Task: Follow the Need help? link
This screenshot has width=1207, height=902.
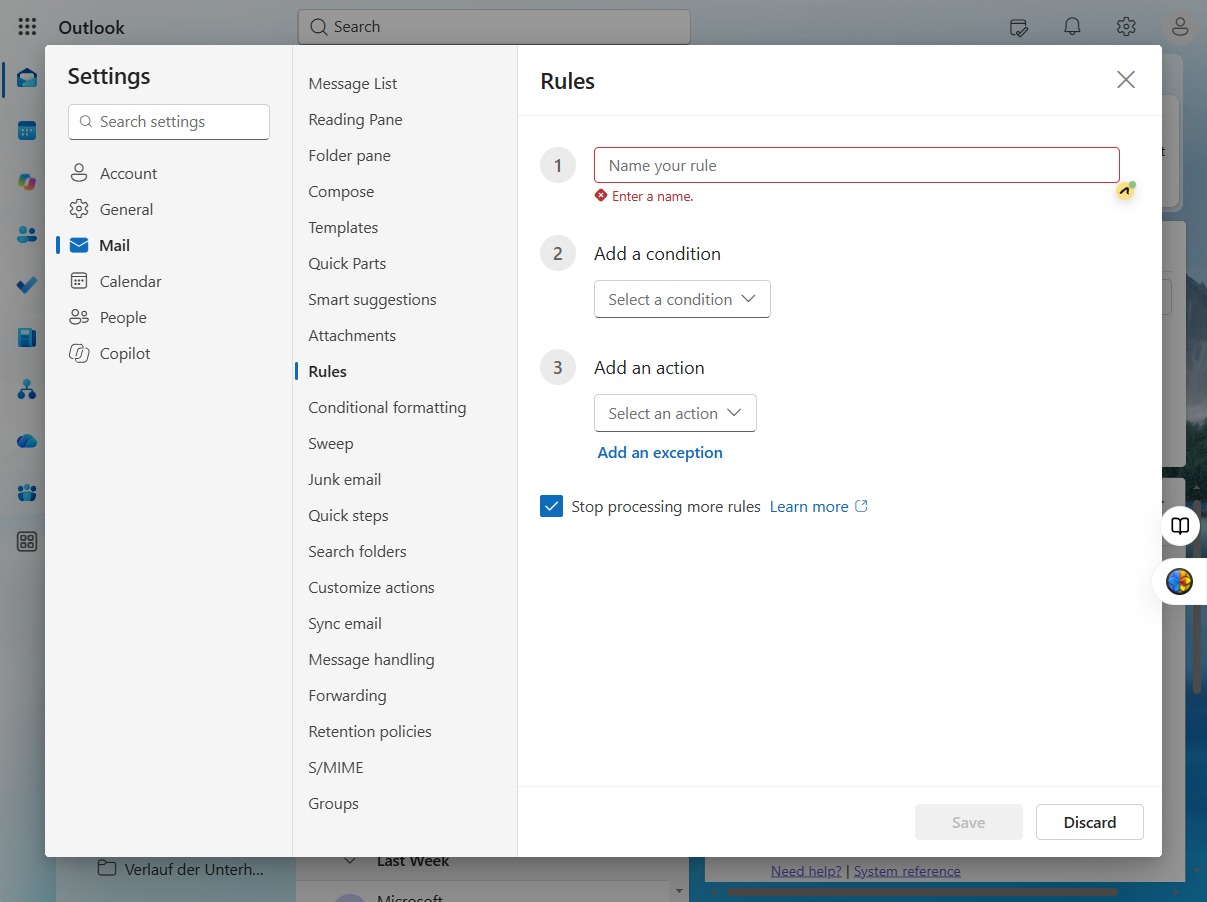Action: pyautogui.click(x=806, y=871)
